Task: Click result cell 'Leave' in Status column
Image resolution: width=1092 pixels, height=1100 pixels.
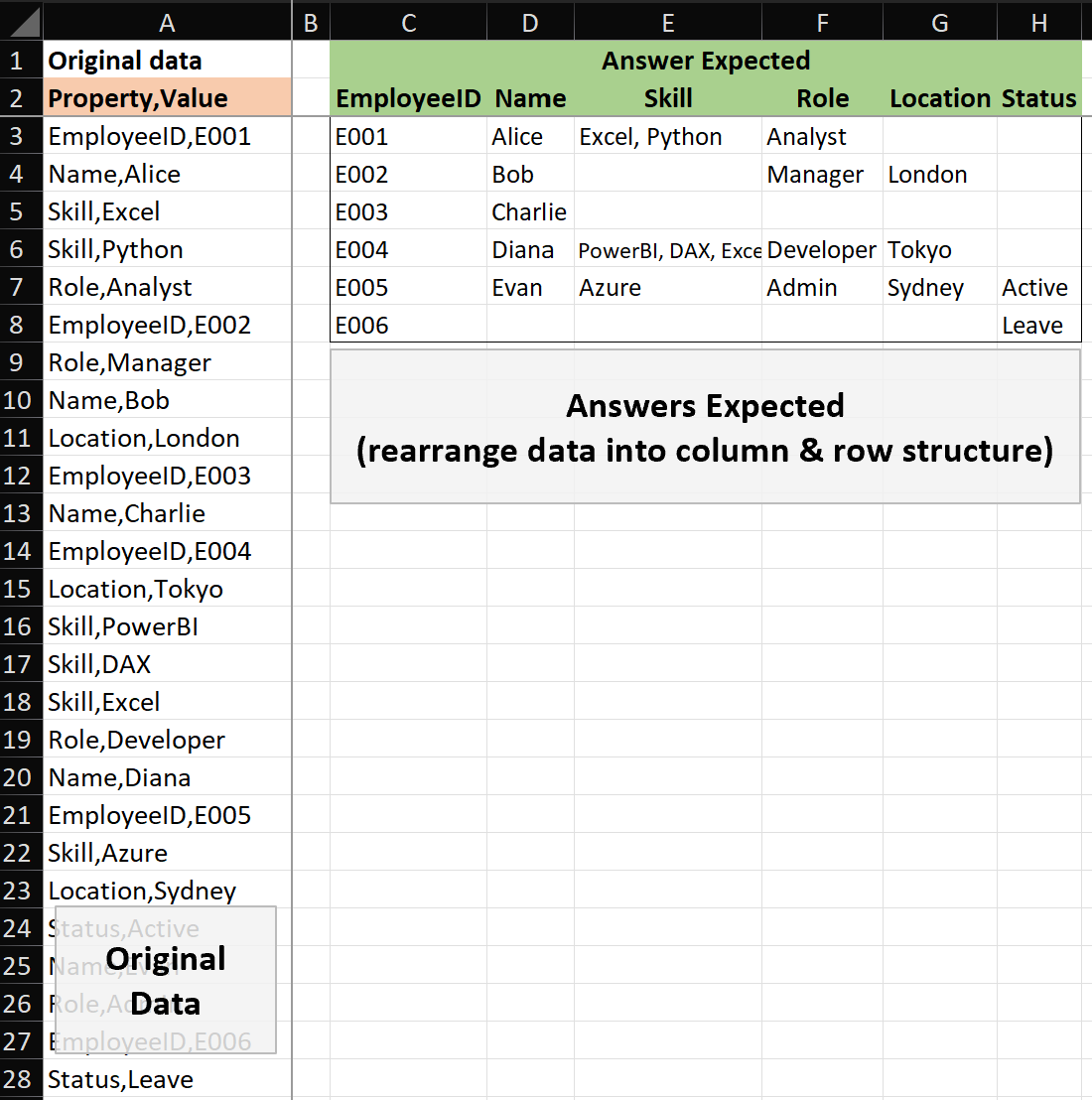Action: pos(1039,324)
